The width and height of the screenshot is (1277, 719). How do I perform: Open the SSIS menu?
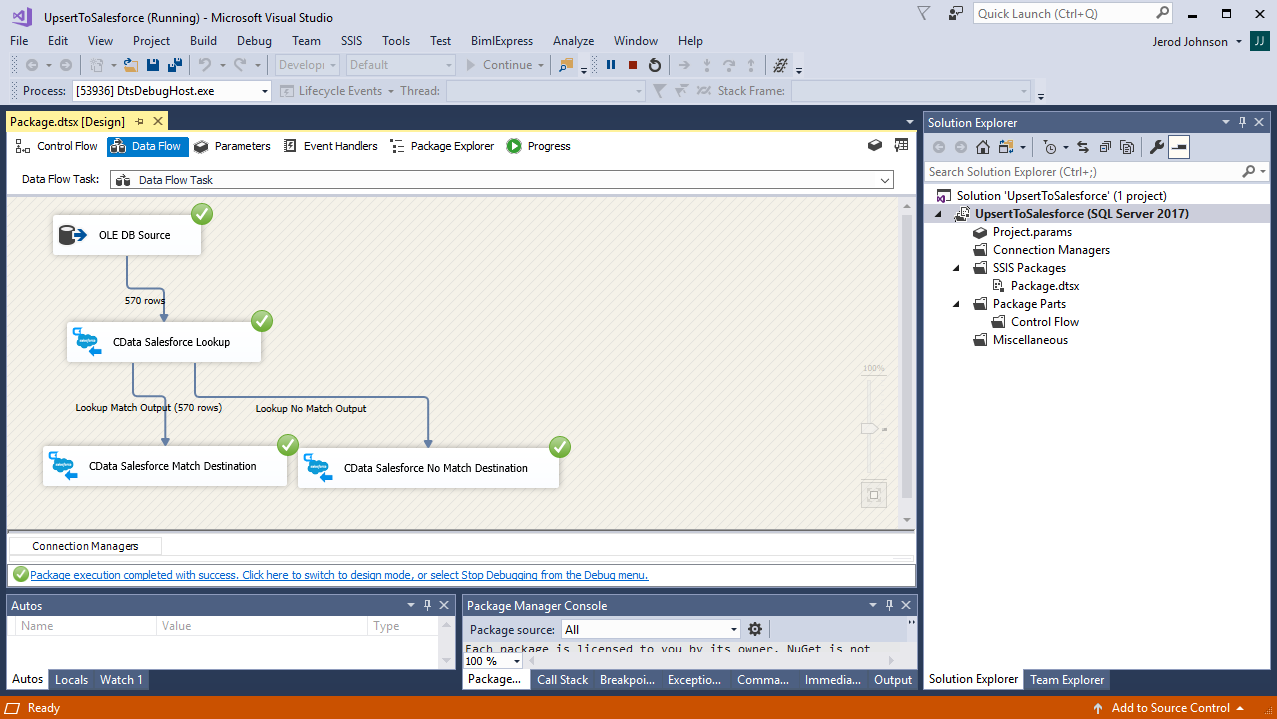[x=352, y=41]
